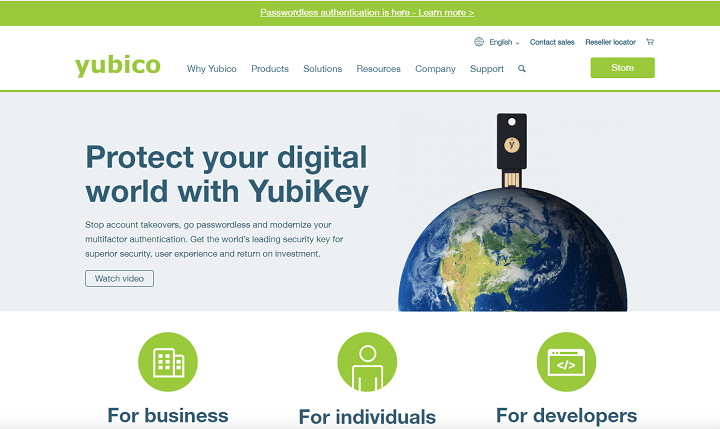Click the search magnifier icon
The image size is (720, 429).
click(x=522, y=69)
